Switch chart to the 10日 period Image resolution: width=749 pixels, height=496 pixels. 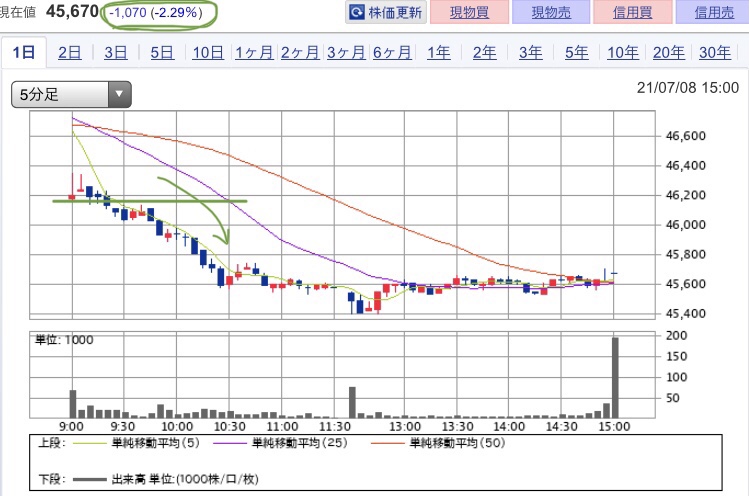[x=208, y=52]
